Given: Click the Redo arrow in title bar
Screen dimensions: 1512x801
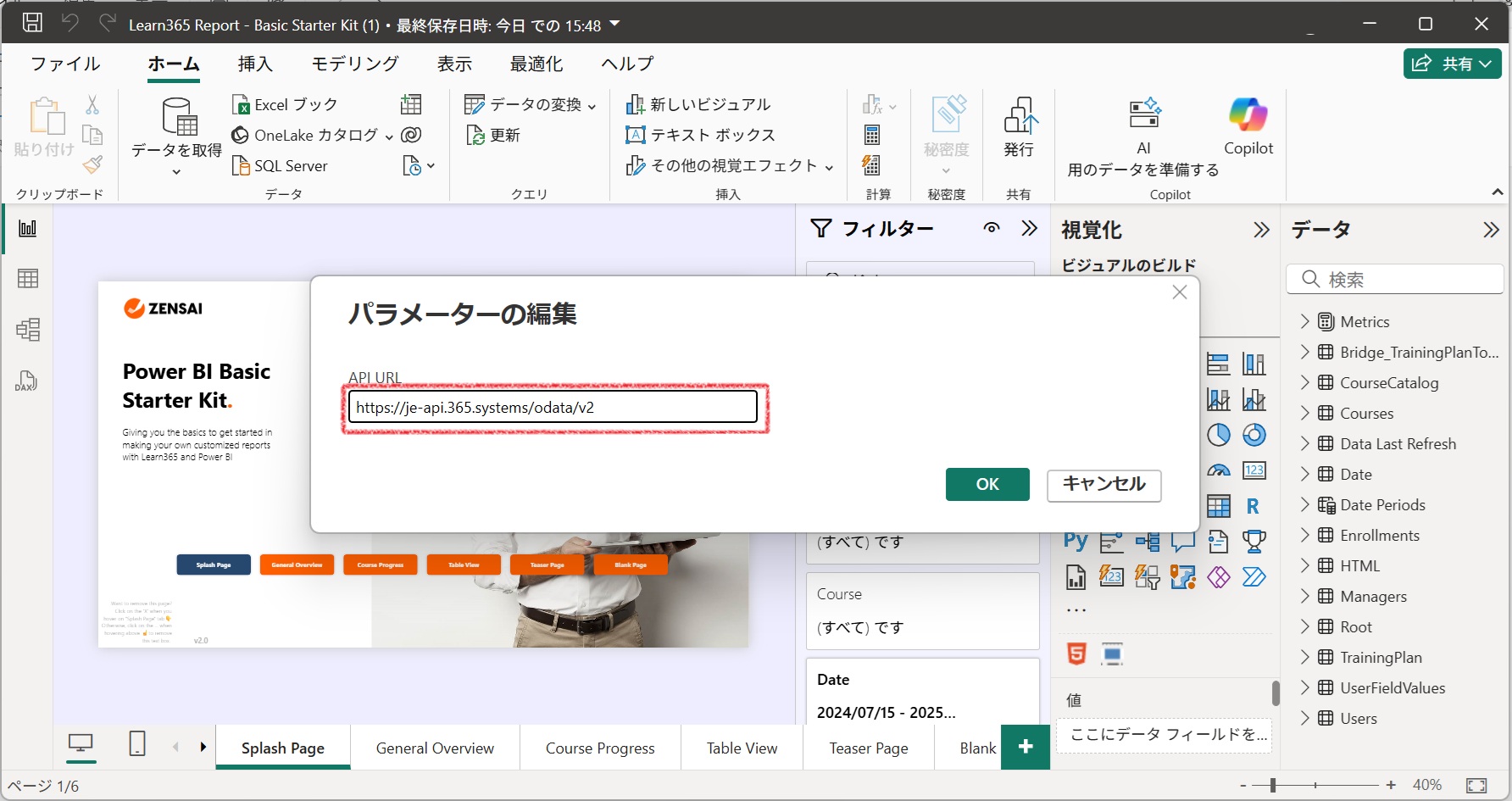Looking at the screenshot, I should 107,23.
